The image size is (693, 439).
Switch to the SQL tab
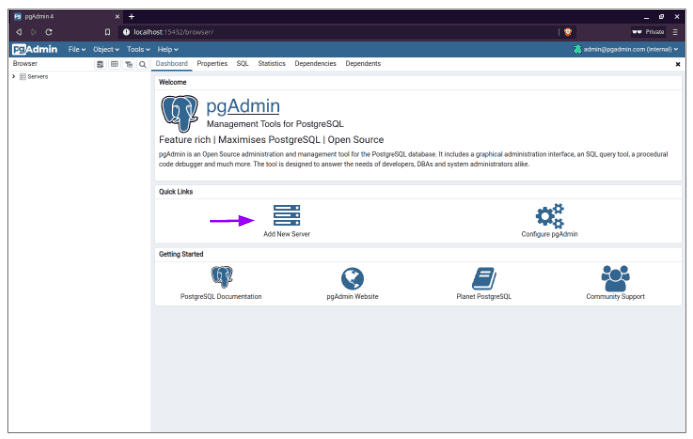(243, 64)
